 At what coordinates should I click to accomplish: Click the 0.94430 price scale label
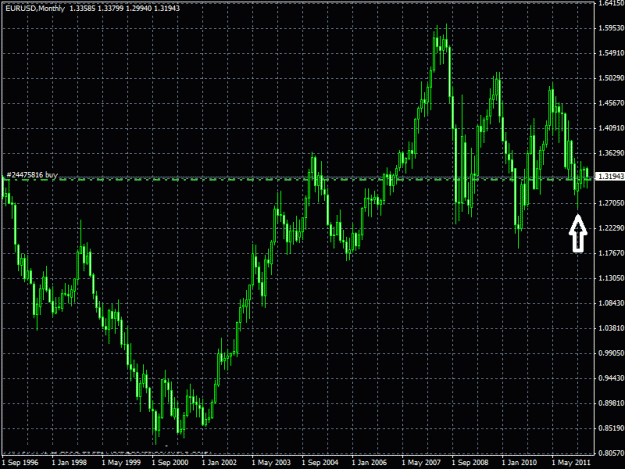click(x=611, y=378)
